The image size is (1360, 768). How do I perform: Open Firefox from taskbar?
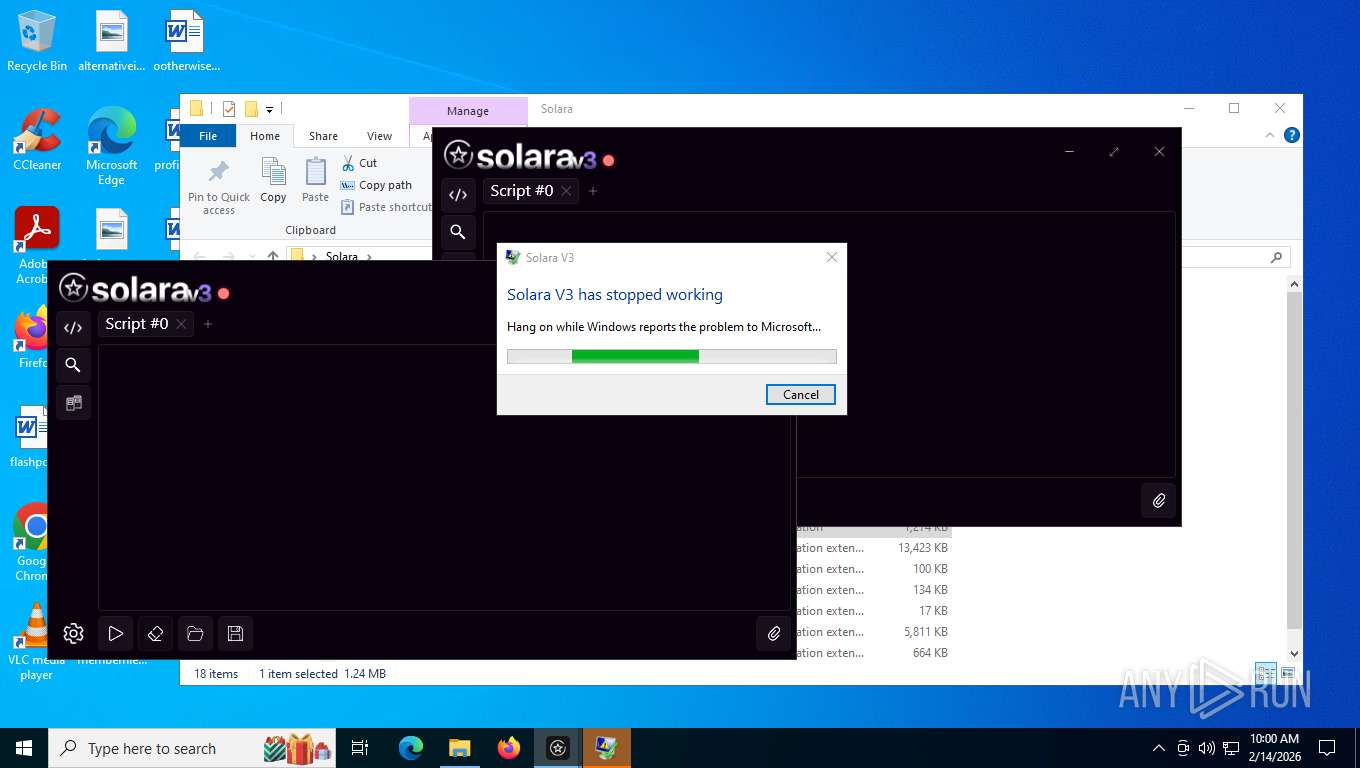pyautogui.click(x=509, y=747)
